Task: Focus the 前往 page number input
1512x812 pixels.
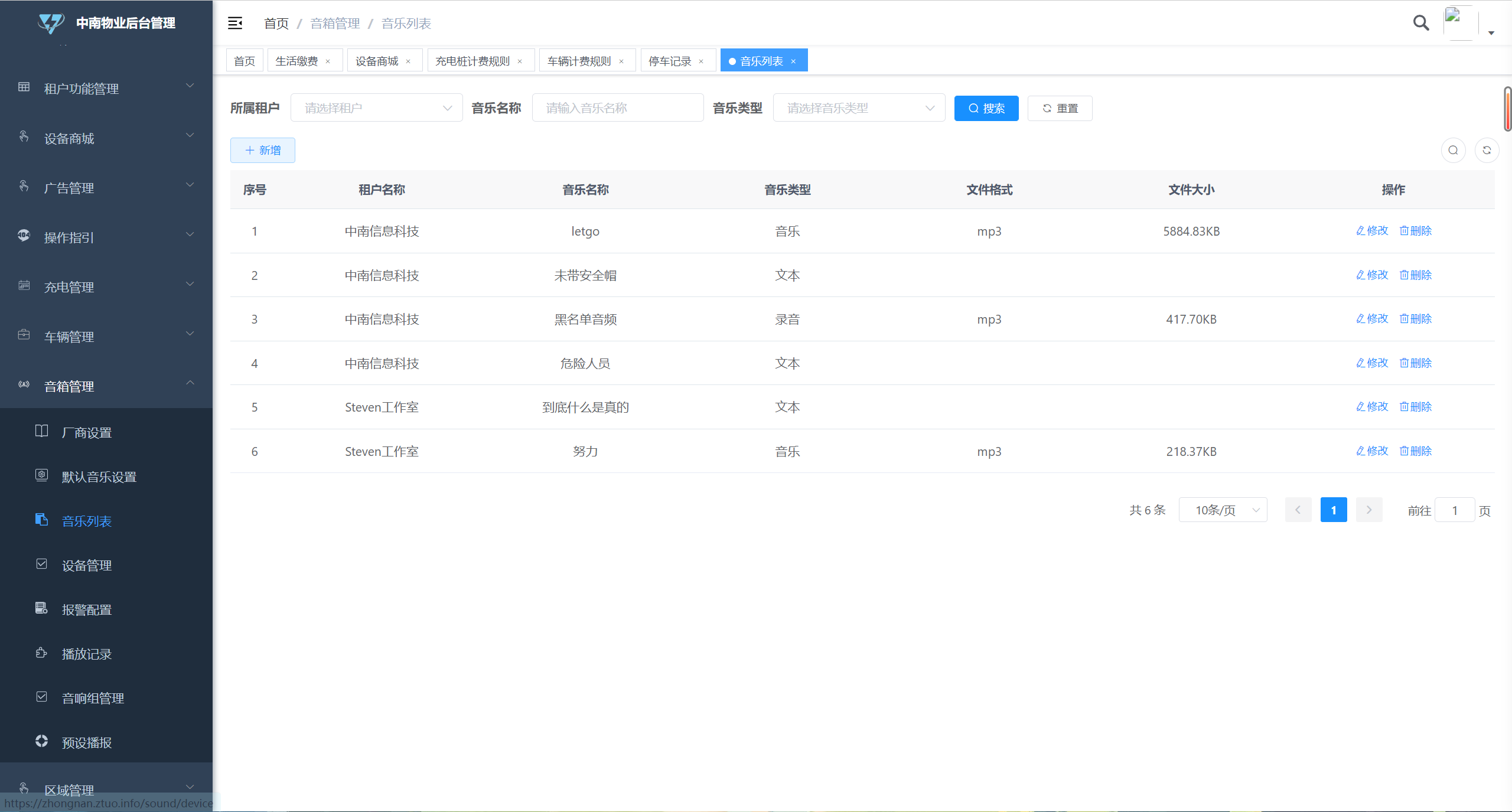Action: pyautogui.click(x=1455, y=510)
